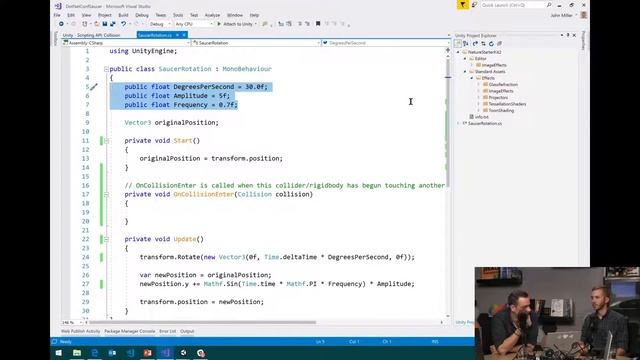640x360 pixels.
Task: Switch to Unity Scripting API Collision tab
Action: click(92, 35)
